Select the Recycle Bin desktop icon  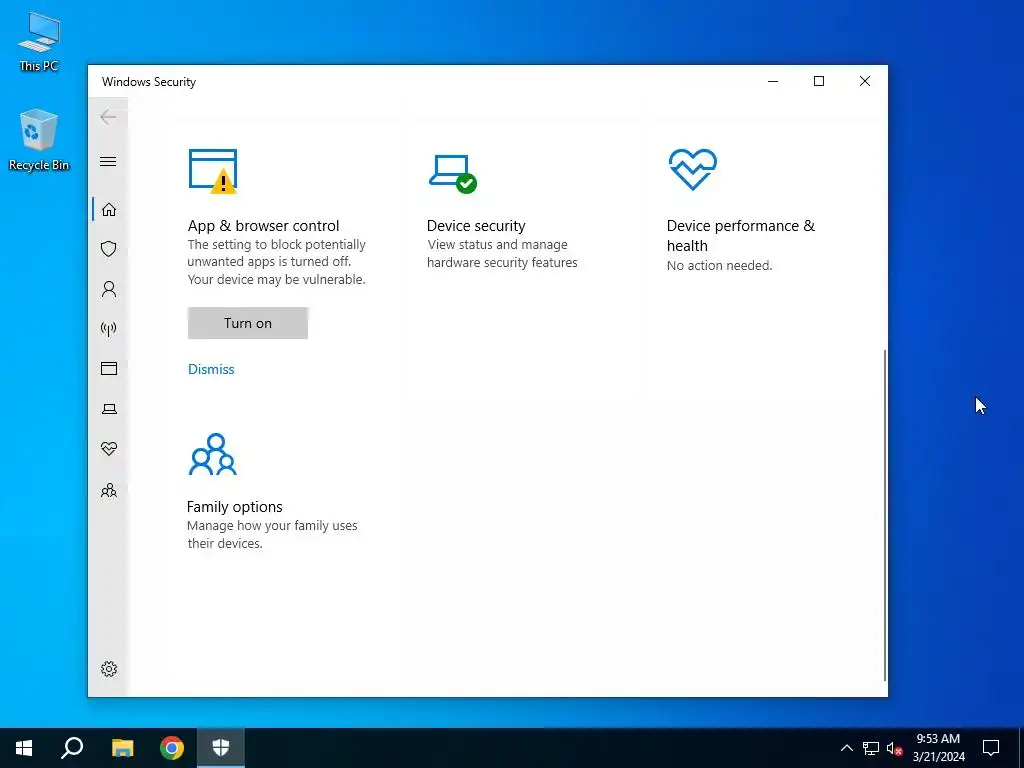(39, 140)
